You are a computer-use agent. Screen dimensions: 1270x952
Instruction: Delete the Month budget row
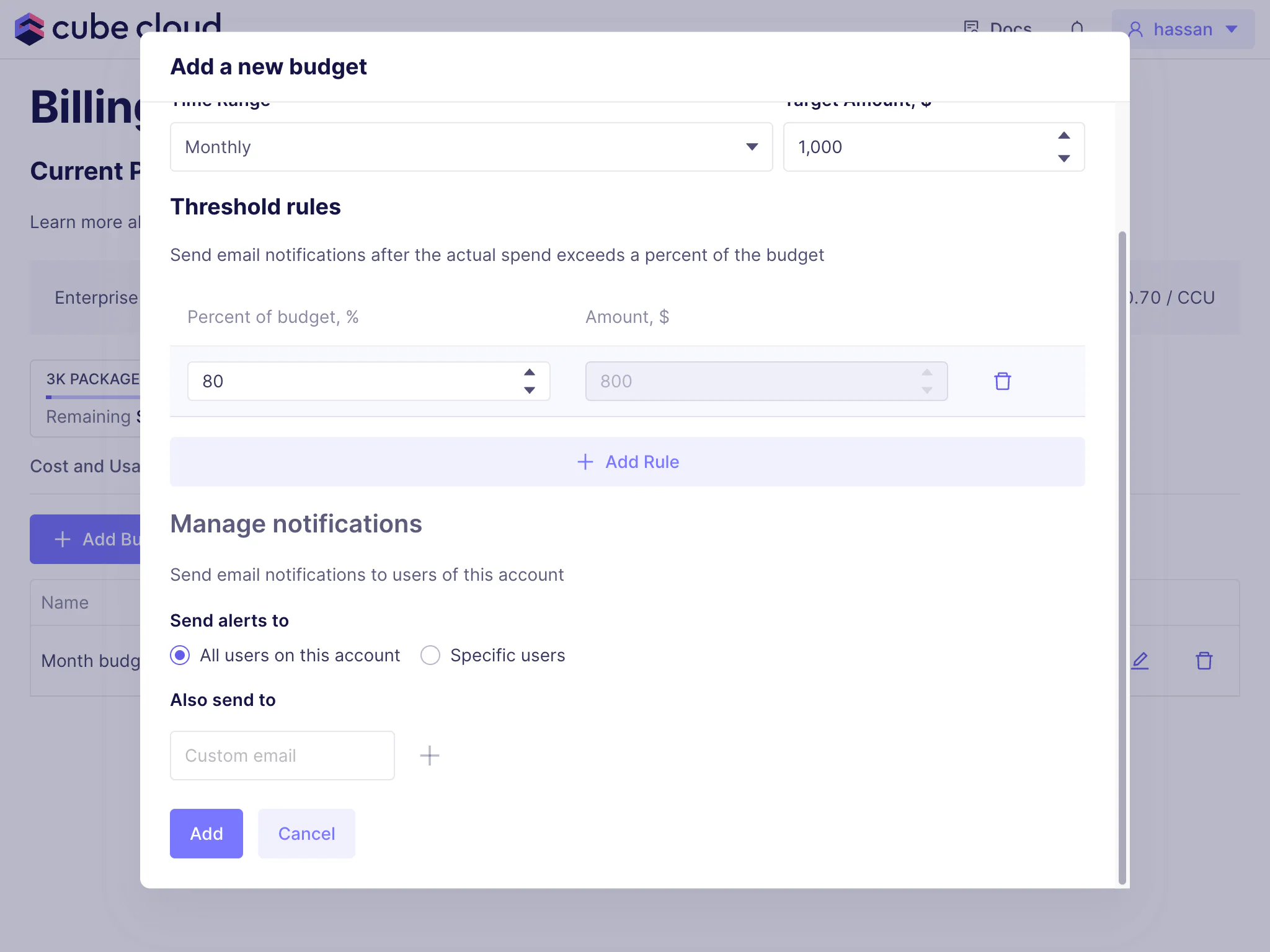pos(1204,661)
